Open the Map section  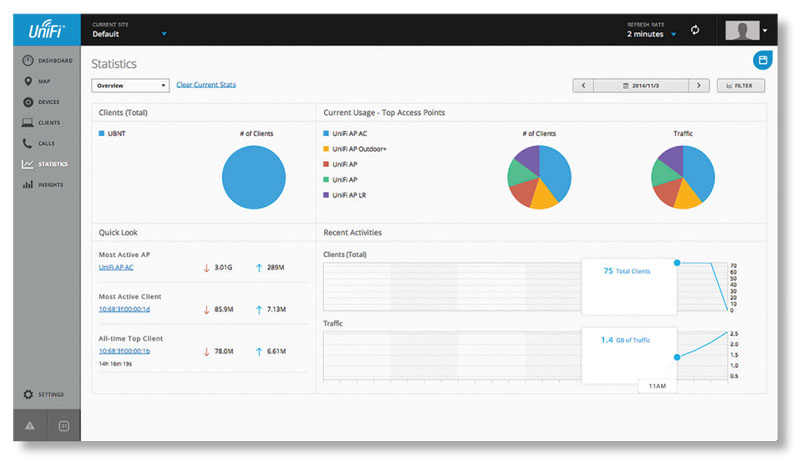37,81
